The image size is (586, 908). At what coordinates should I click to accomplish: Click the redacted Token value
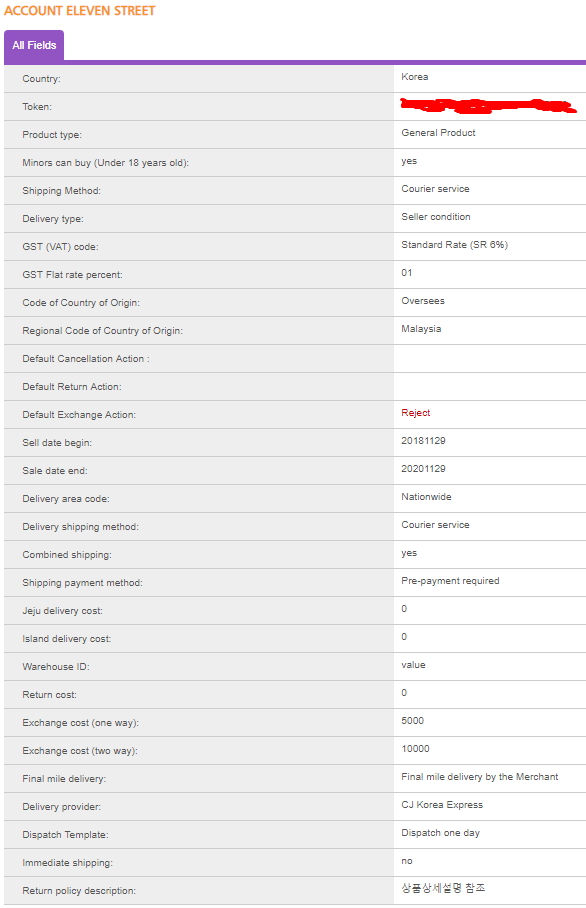tap(488, 105)
